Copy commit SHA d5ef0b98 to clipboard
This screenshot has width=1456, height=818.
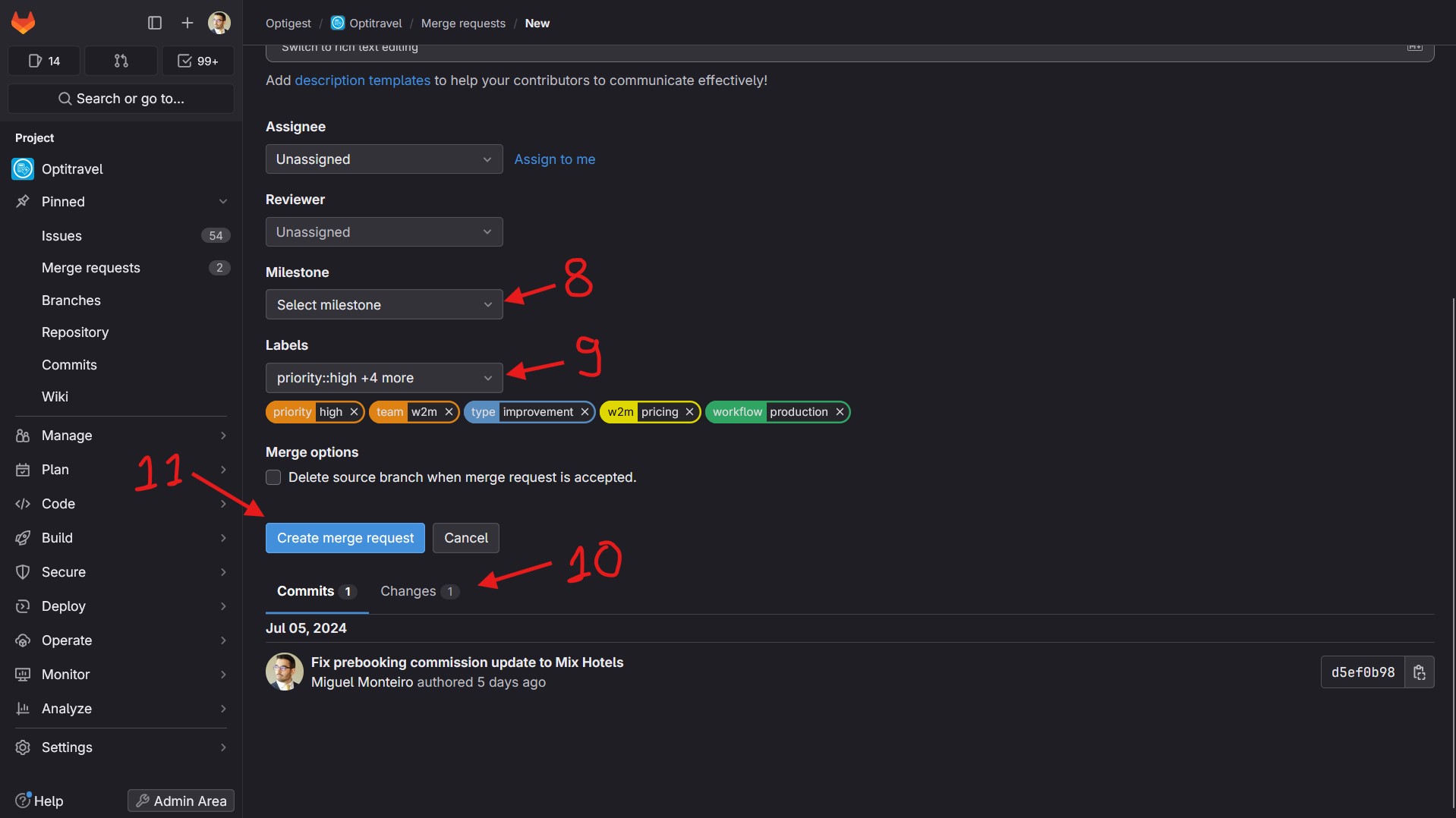1419,672
